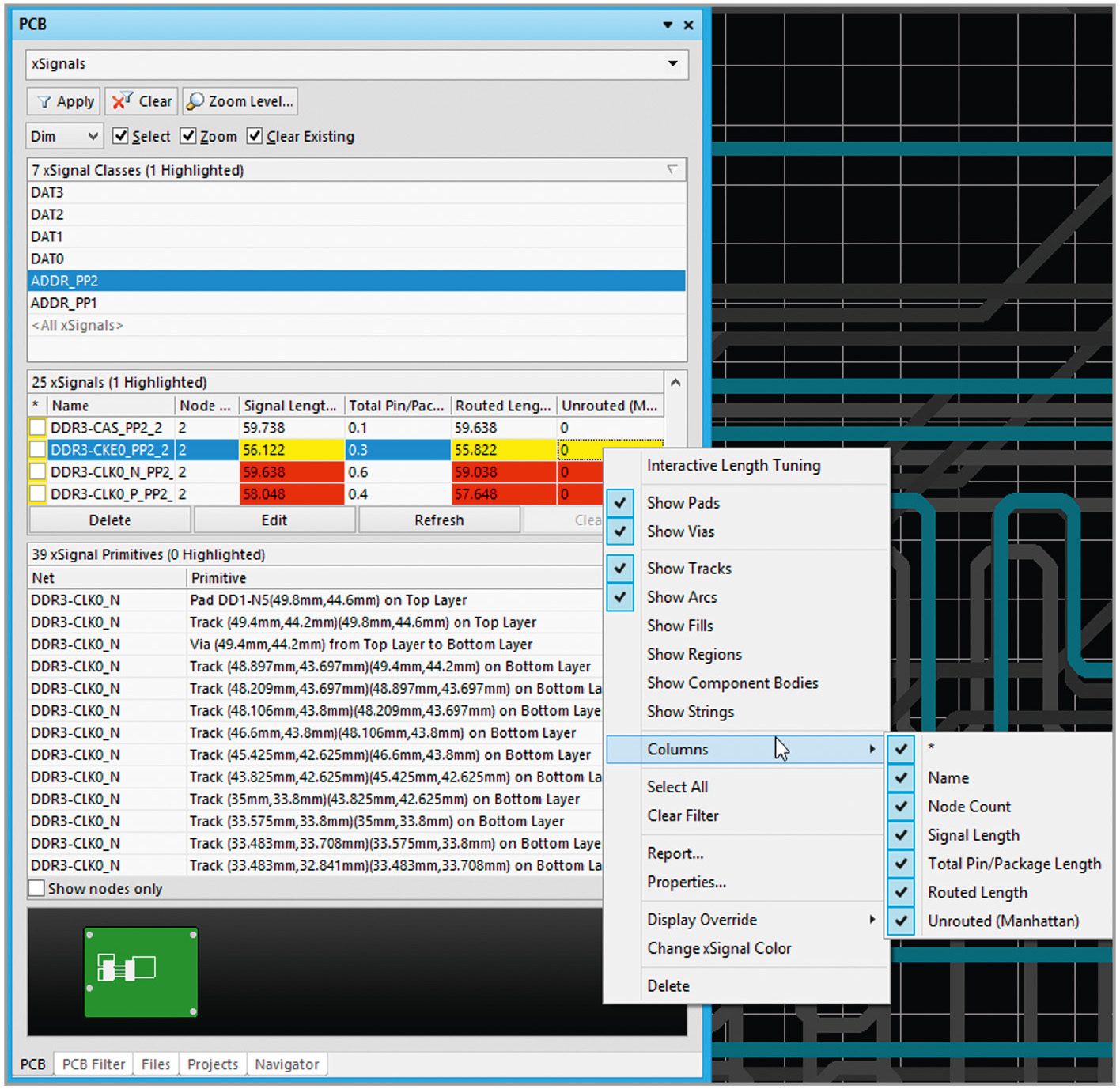Choose Change xSignal Color
The height and width of the screenshot is (1089, 1120).
[747, 948]
